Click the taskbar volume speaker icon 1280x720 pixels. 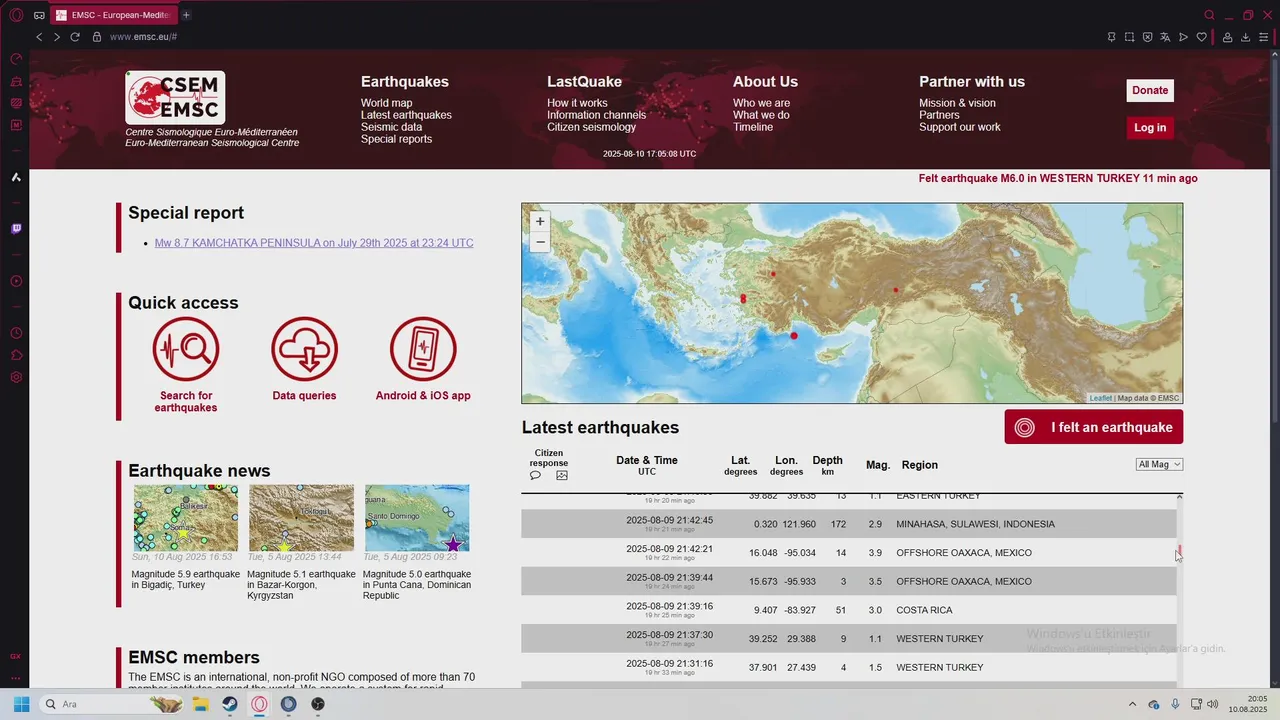click(1212, 704)
